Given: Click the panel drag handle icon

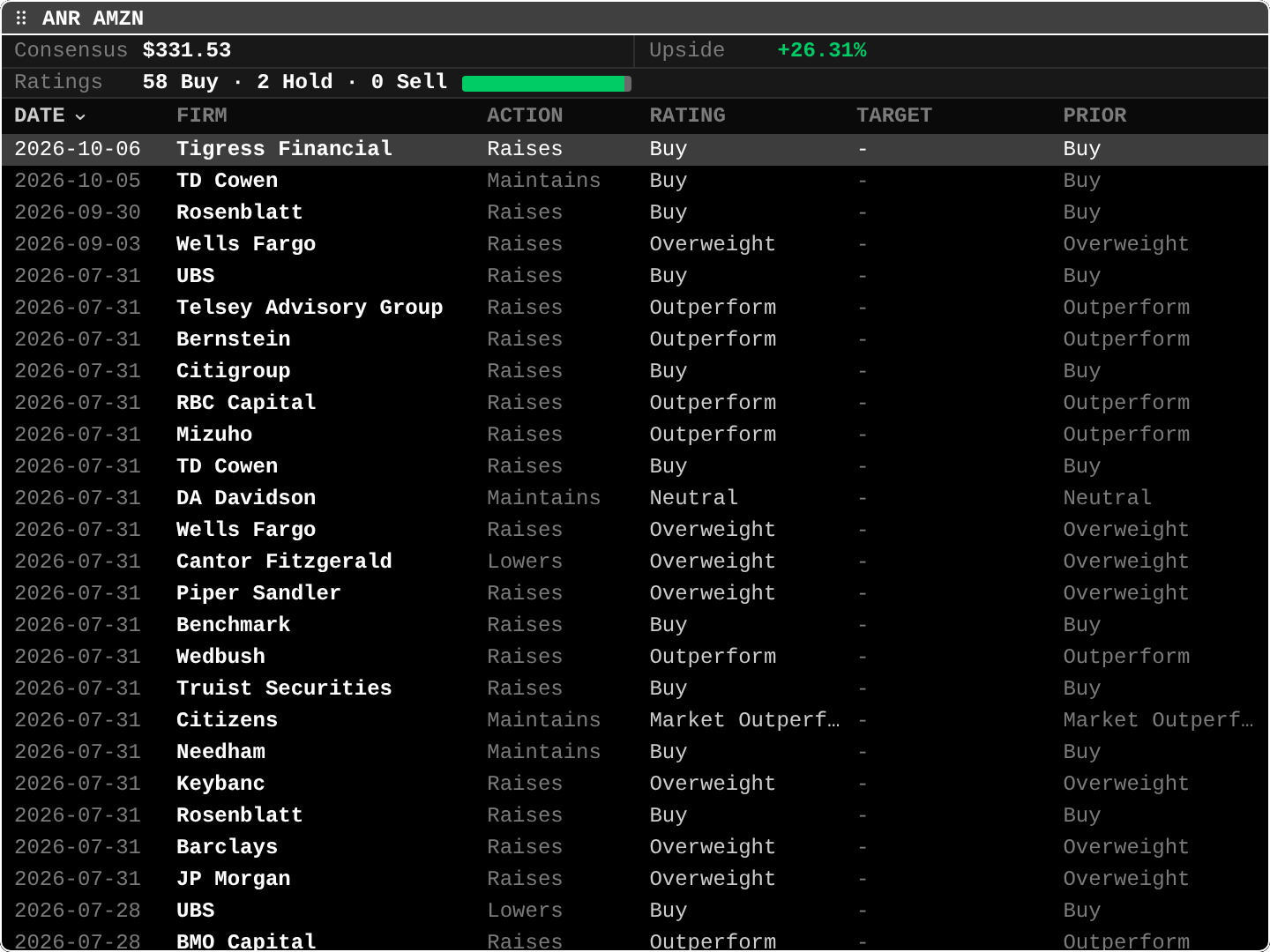Looking at the screenshot, I should click(x=21, y=18).
